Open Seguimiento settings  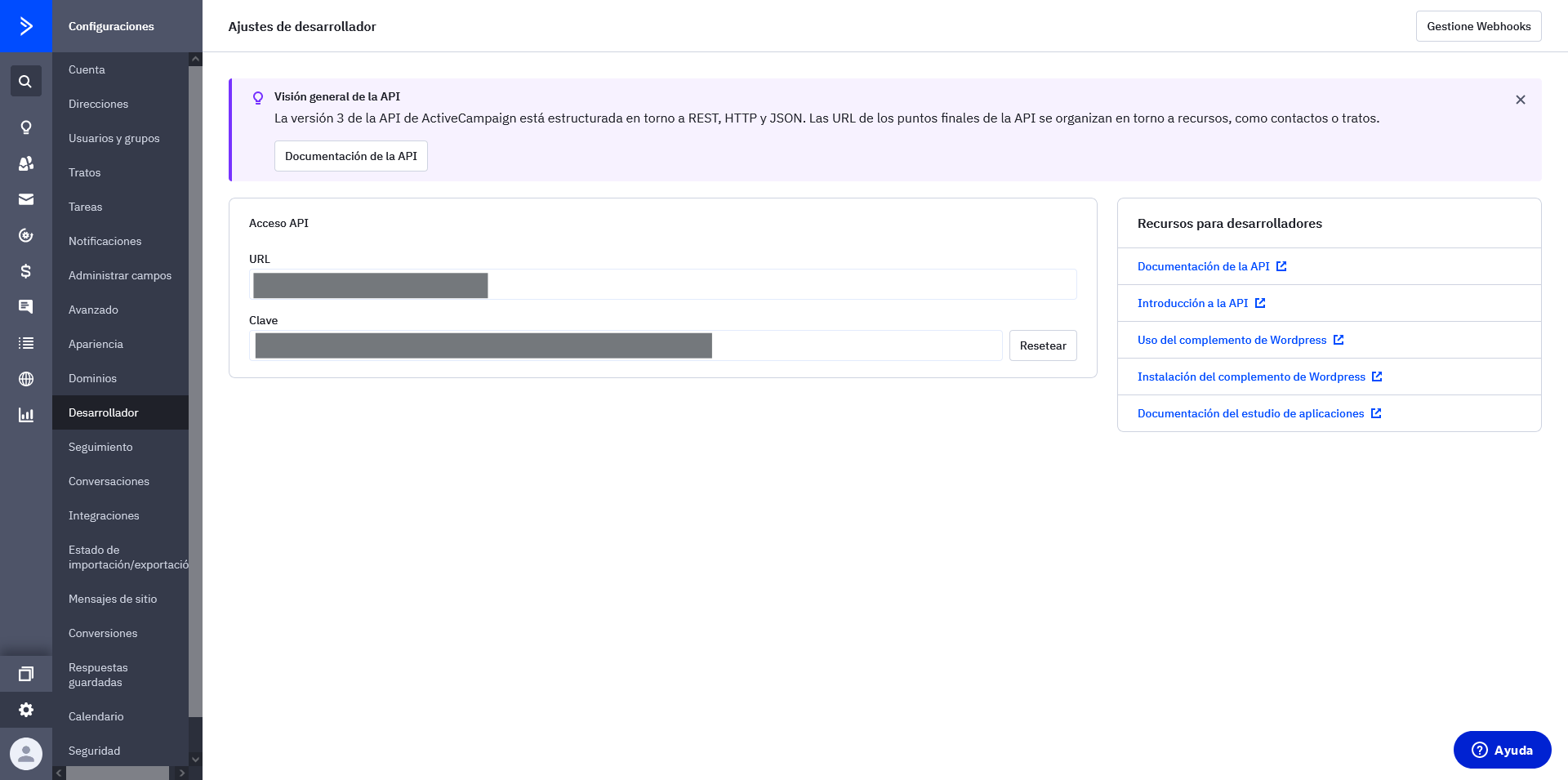[x=120, y=447]
